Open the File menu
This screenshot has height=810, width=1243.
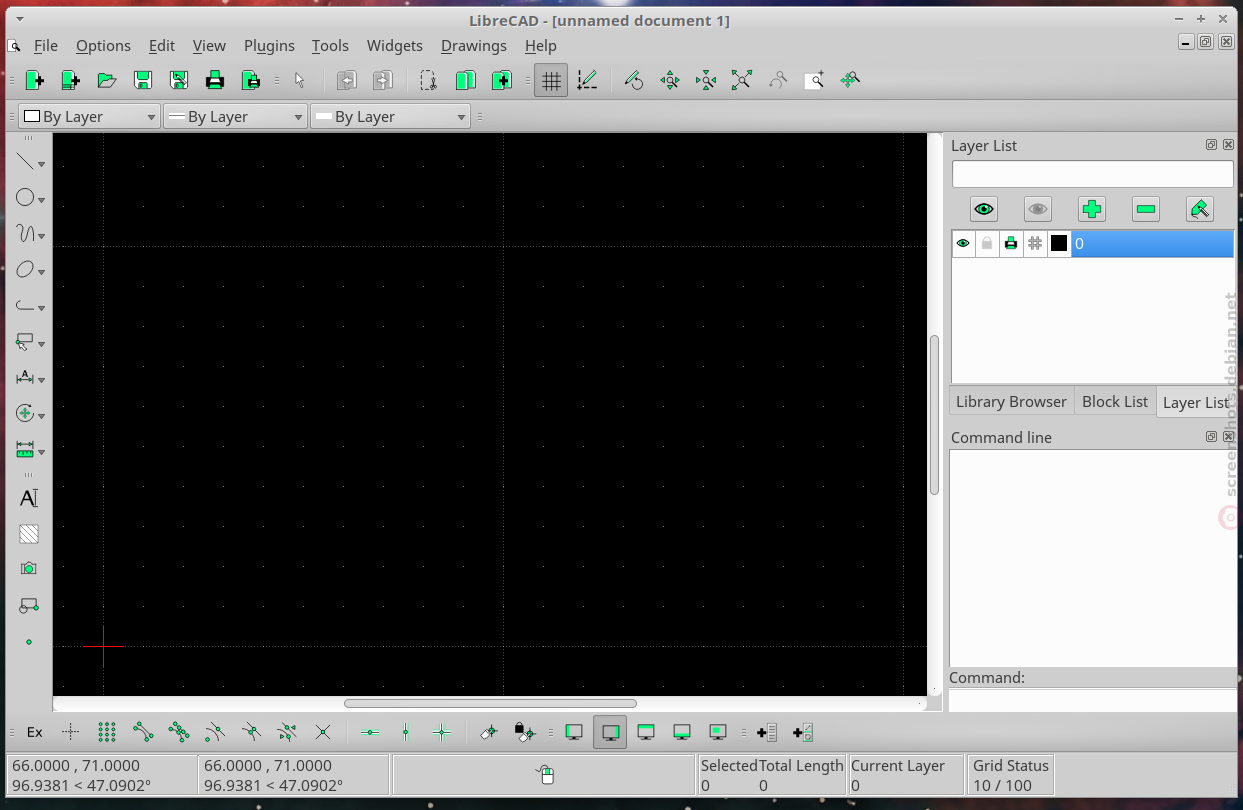pyautogui.click(x=46, y=46)
